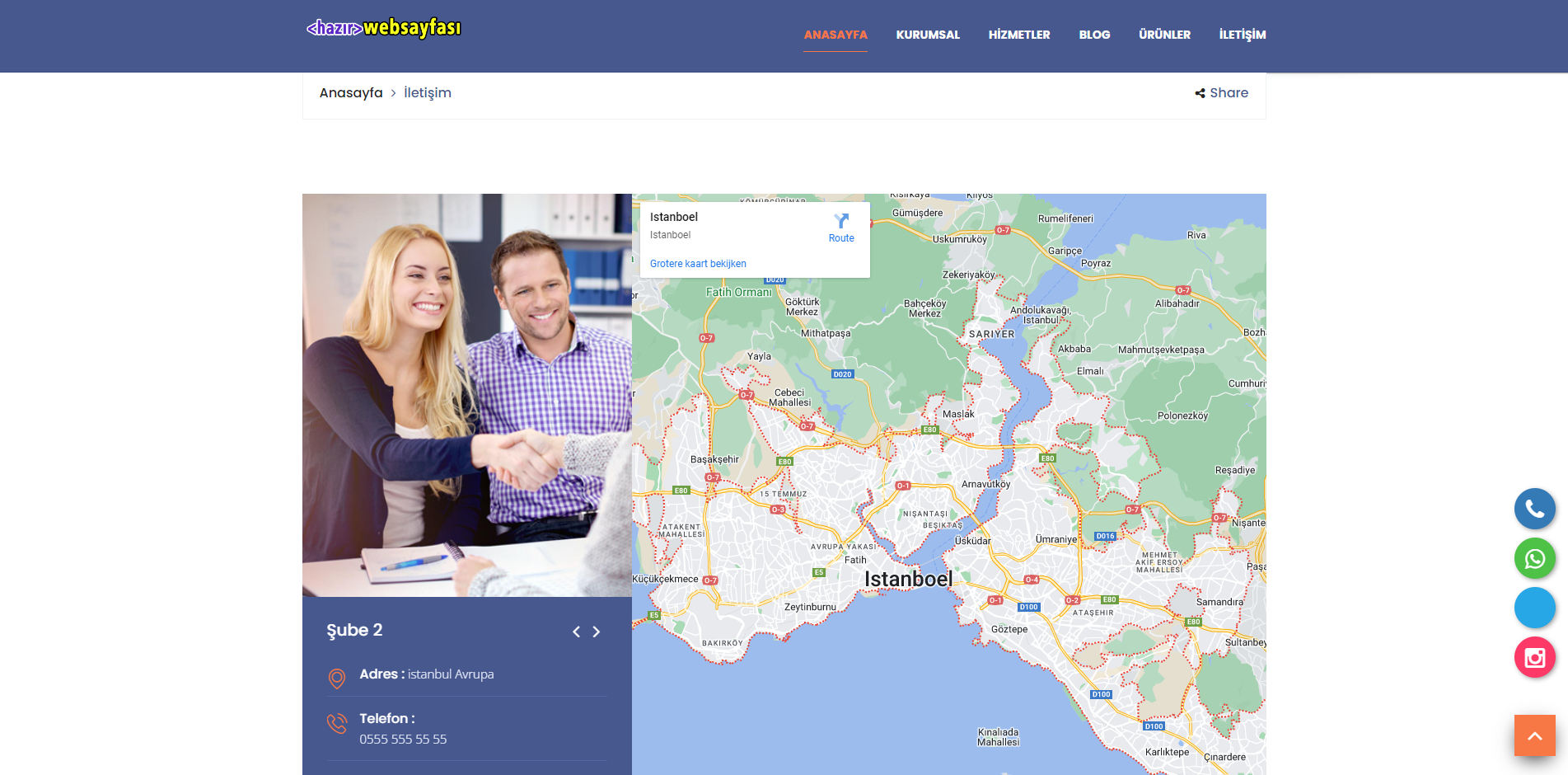Click the phone icon beside Telefon

click(x=337, y=724)
